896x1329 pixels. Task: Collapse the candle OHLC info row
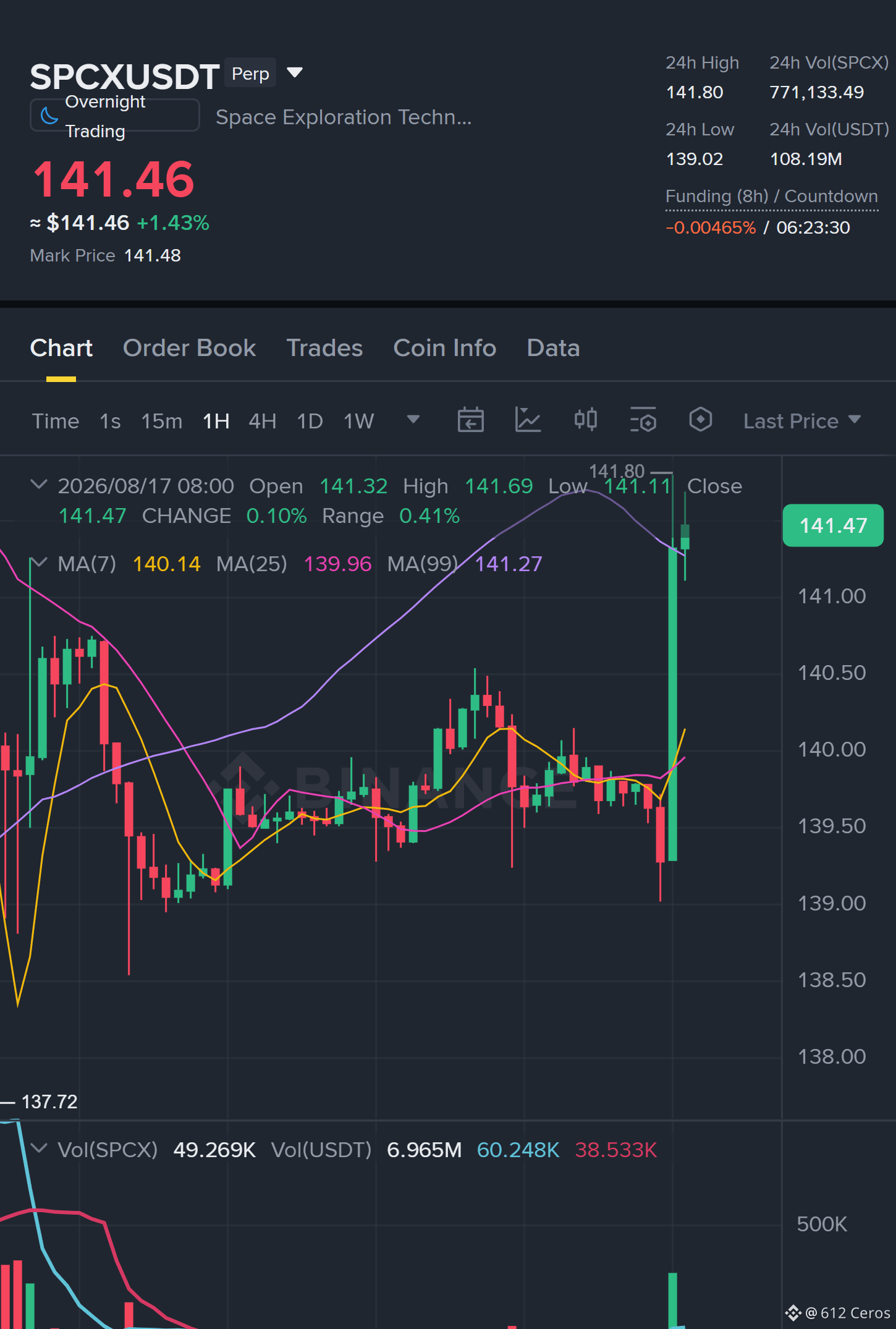point(39,485)
